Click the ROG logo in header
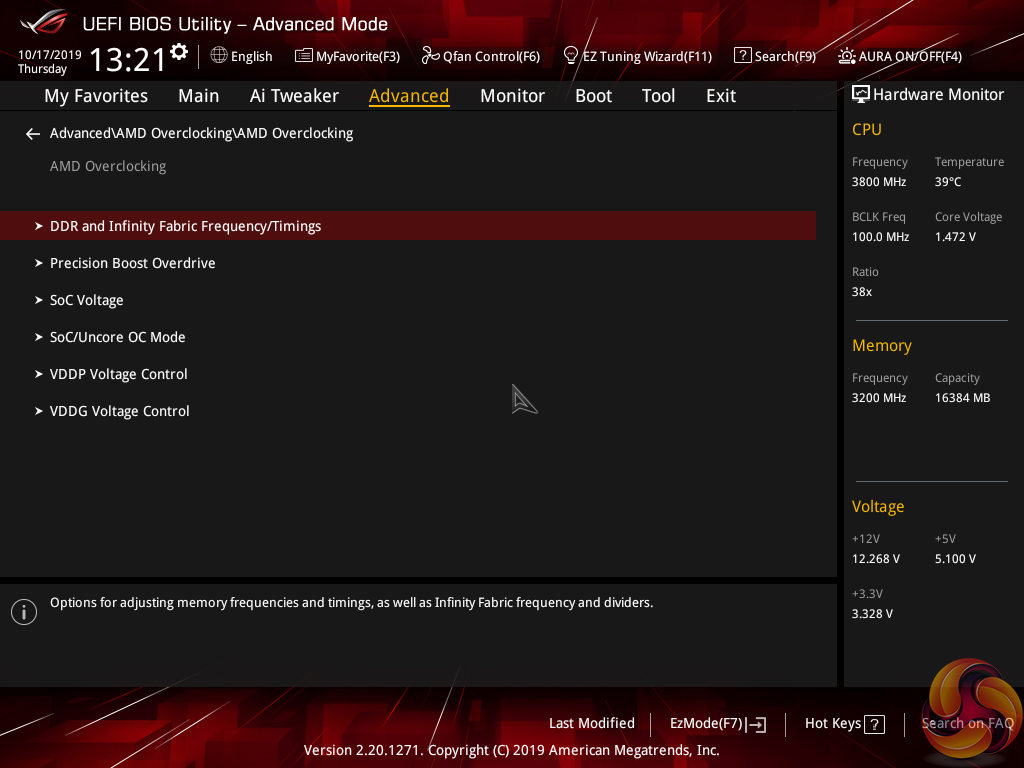The image size is (1024, 768). pyautogui.click(x=44, y=22)
